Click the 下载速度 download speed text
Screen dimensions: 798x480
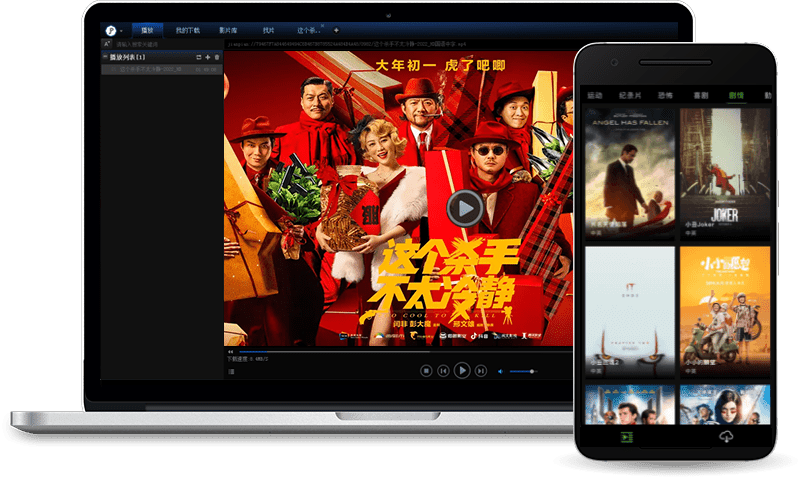[247, 359]
